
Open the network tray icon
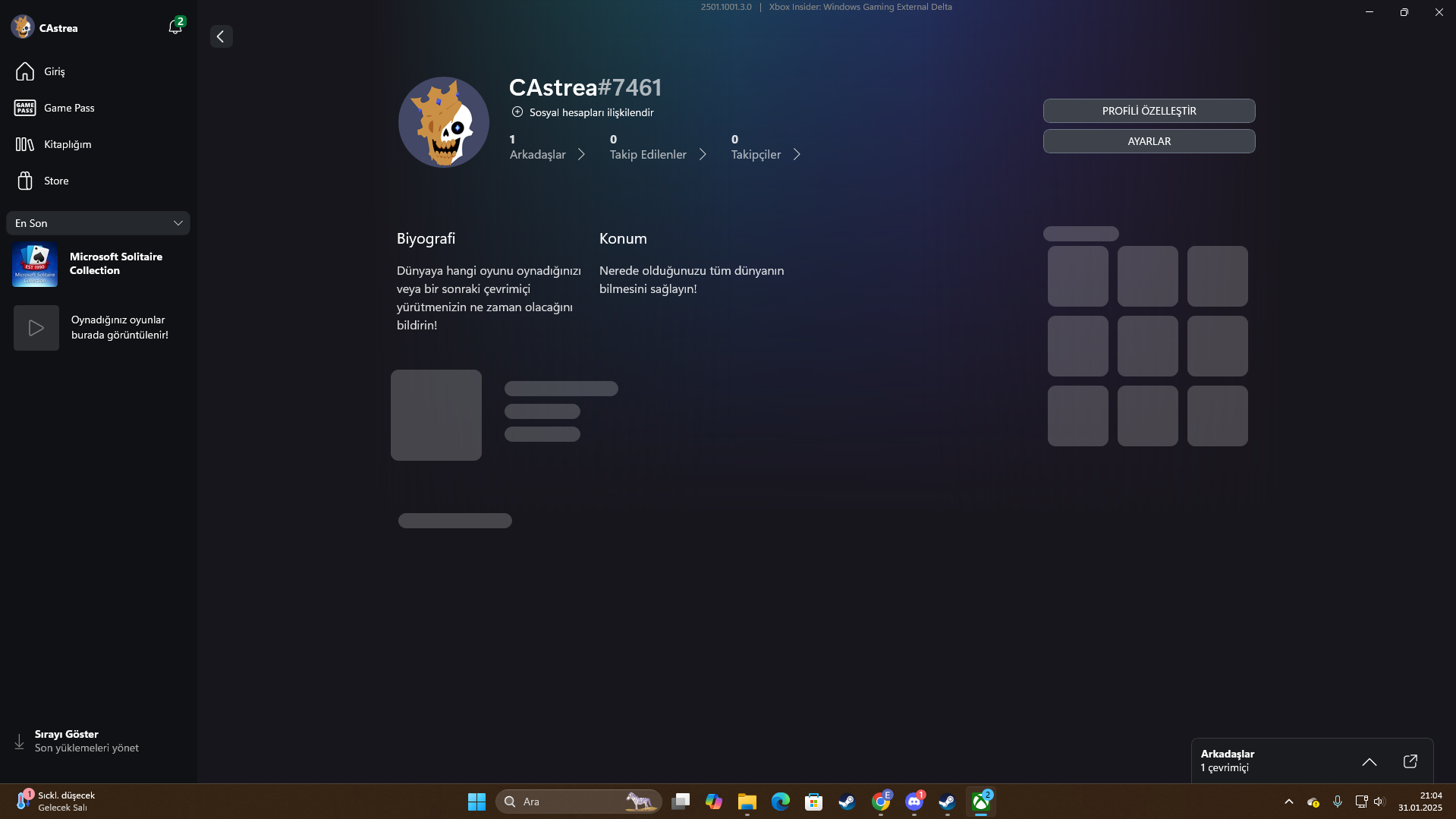click(x=1361, y=802)
